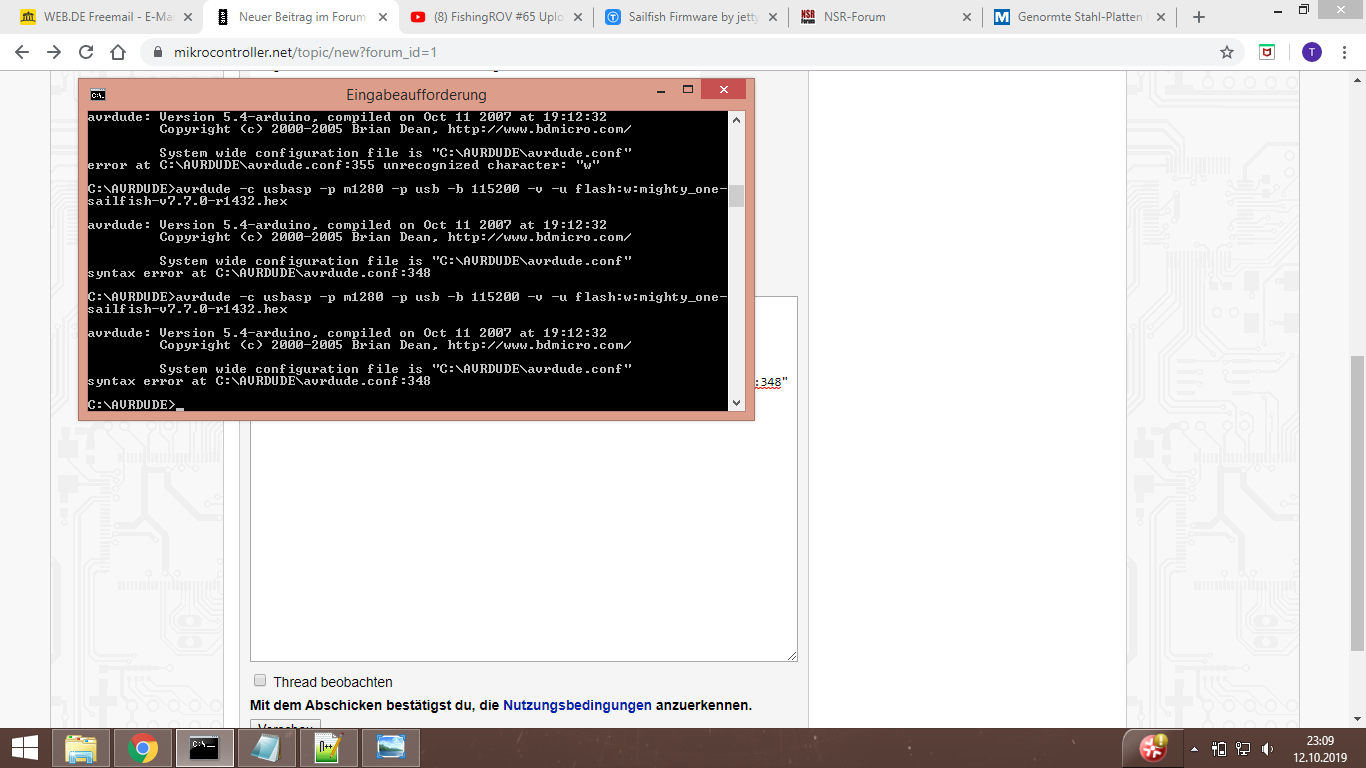1366x768 pixels.
Task: Enable the "Thread beobachten" checkbox
Action: coord(259,679)
